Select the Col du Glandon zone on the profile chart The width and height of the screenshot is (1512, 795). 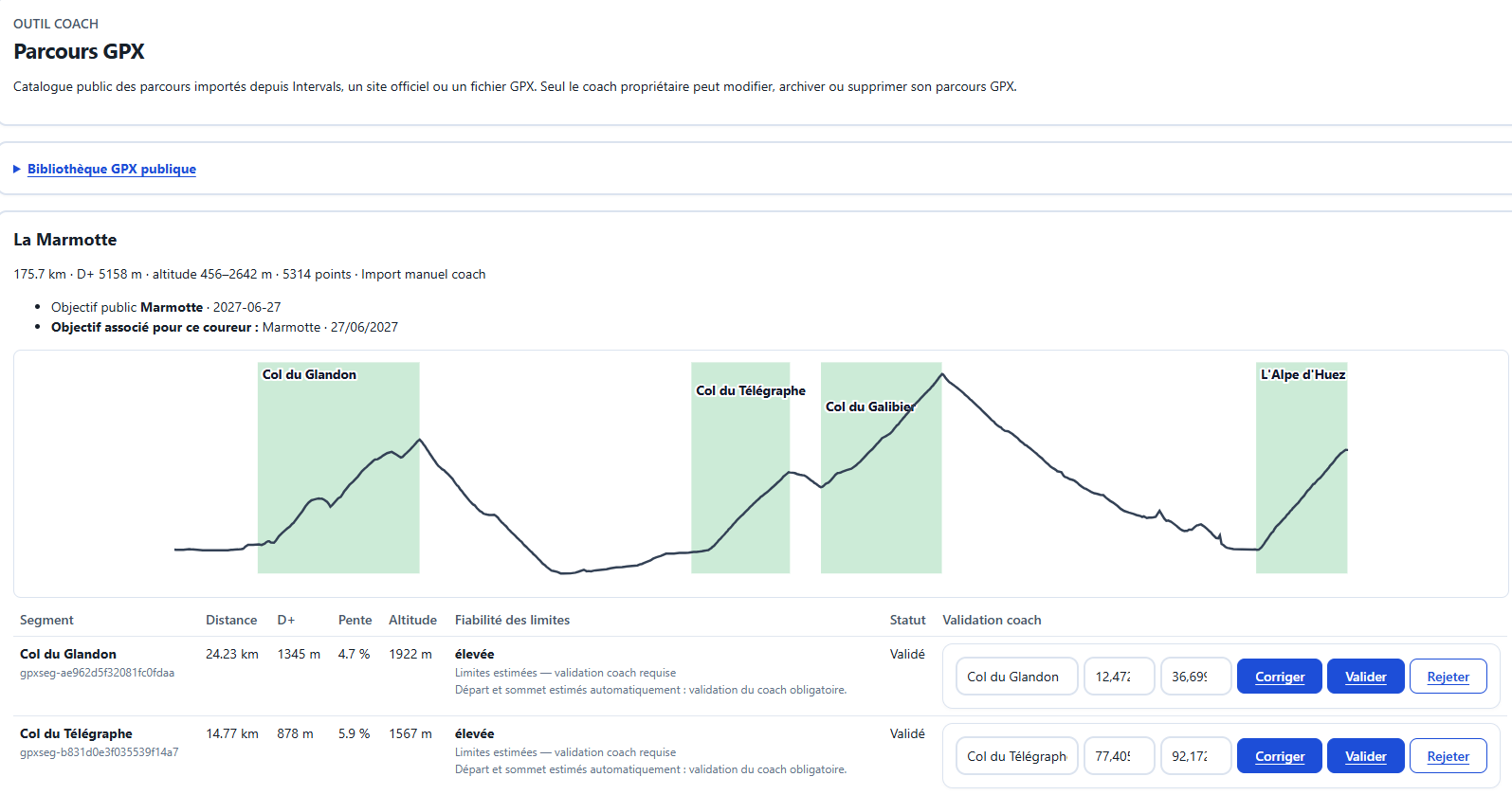tap(338, 468)
